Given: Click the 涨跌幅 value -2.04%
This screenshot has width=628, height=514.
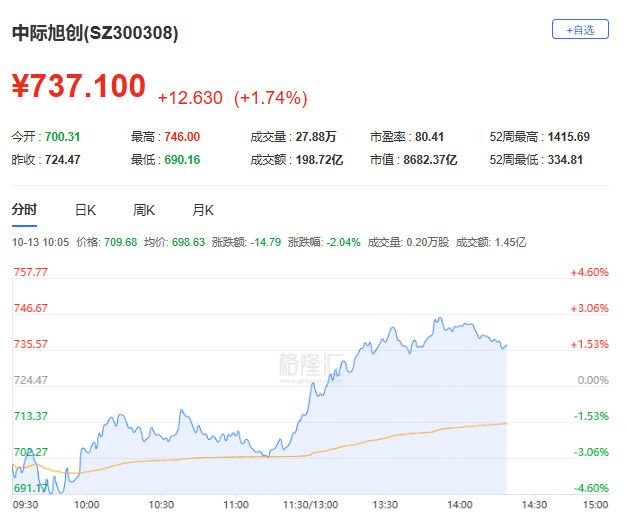Looking at the screenshot, I should tap(343, 242).
